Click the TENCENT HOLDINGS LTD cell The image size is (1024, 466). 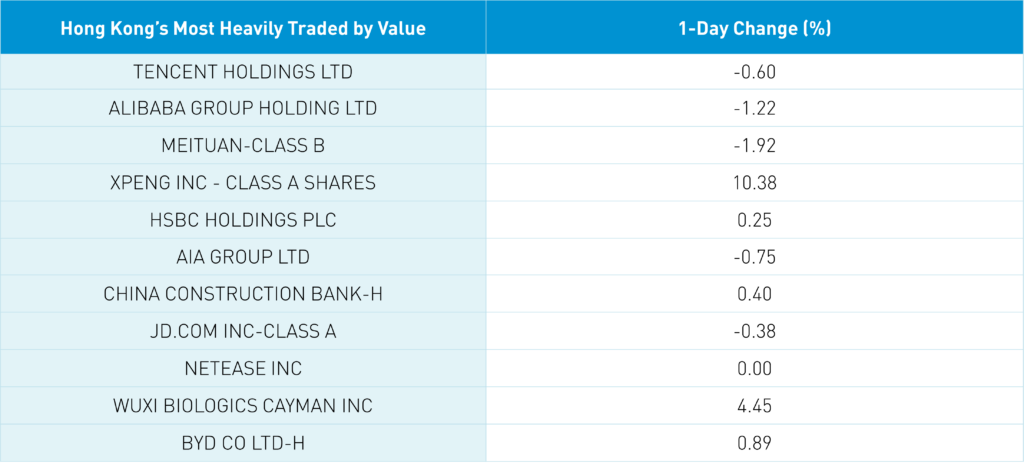click(243, 72)
